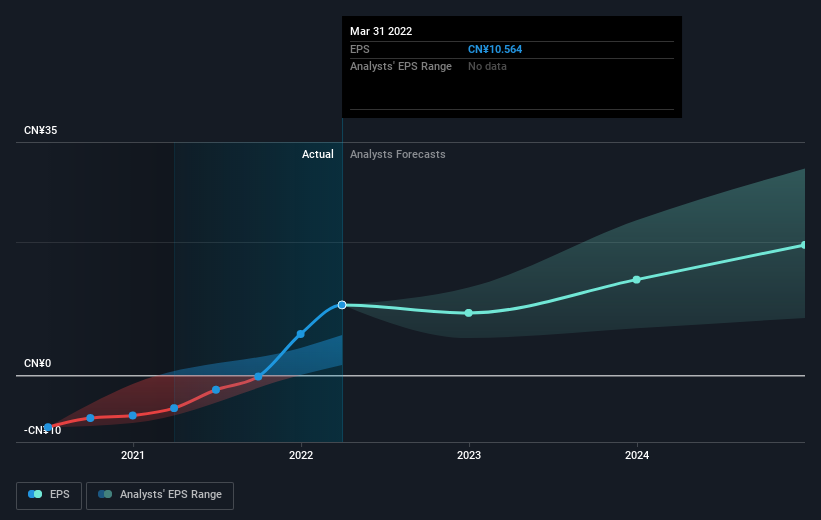Viewport: 821px width, 520px height.
Task: Click the 2023 x-axis label
Action: click(469, 455)
